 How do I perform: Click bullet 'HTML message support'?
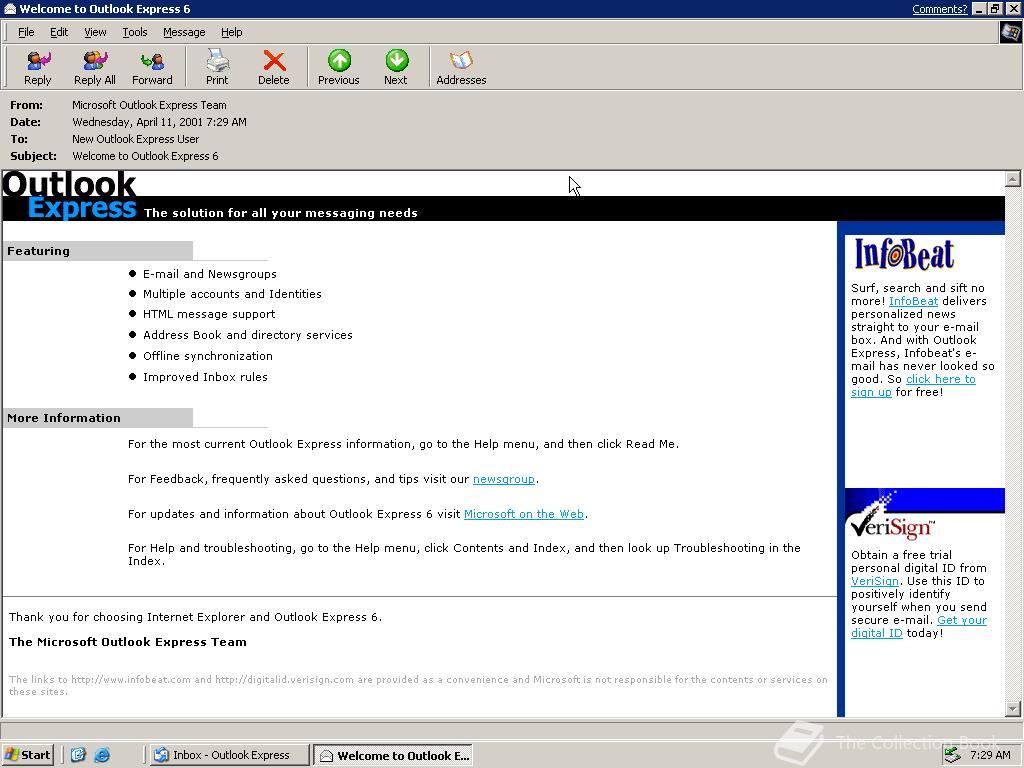209,314
